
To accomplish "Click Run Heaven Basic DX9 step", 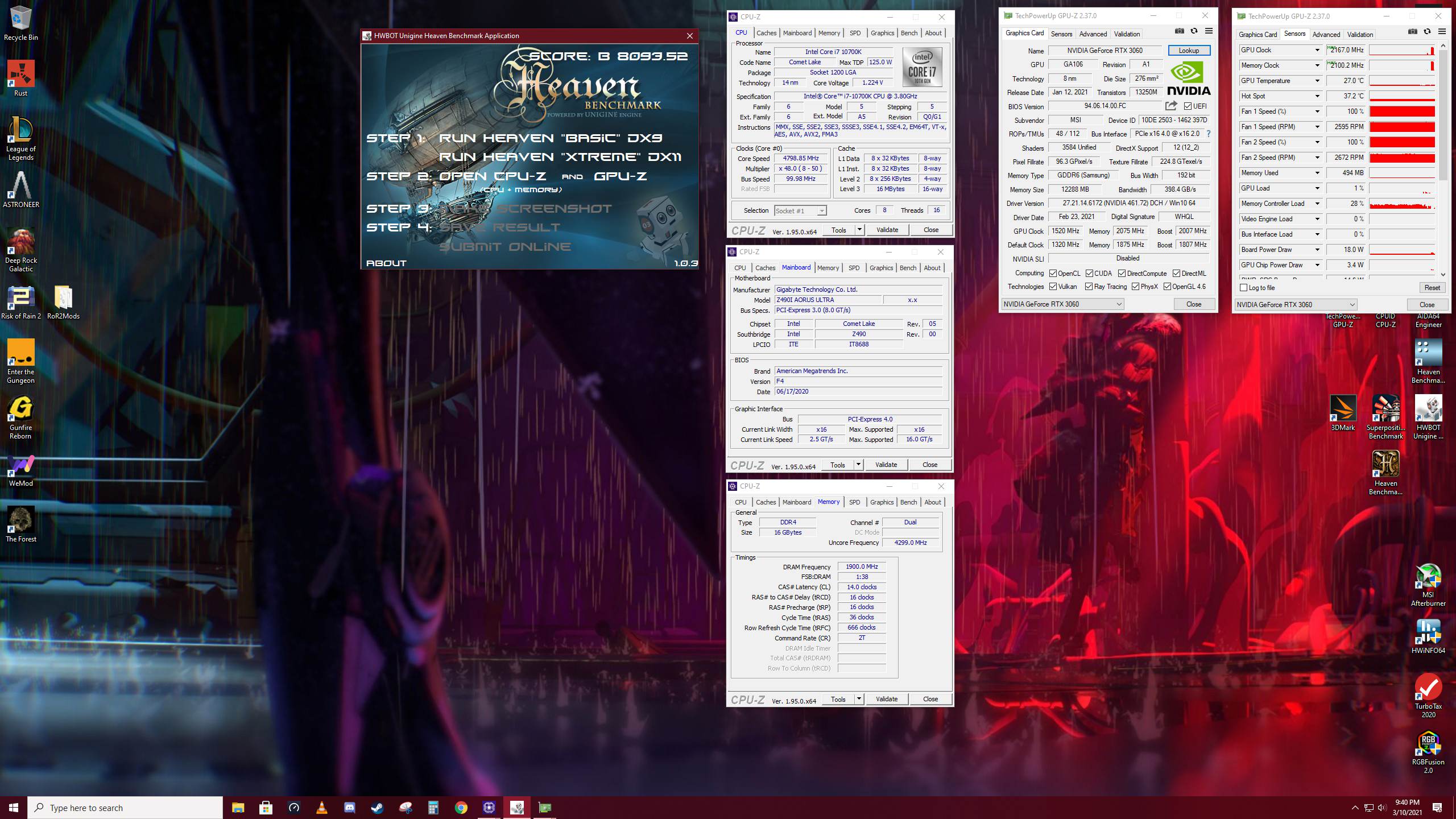I will click(x=551, y=138).
